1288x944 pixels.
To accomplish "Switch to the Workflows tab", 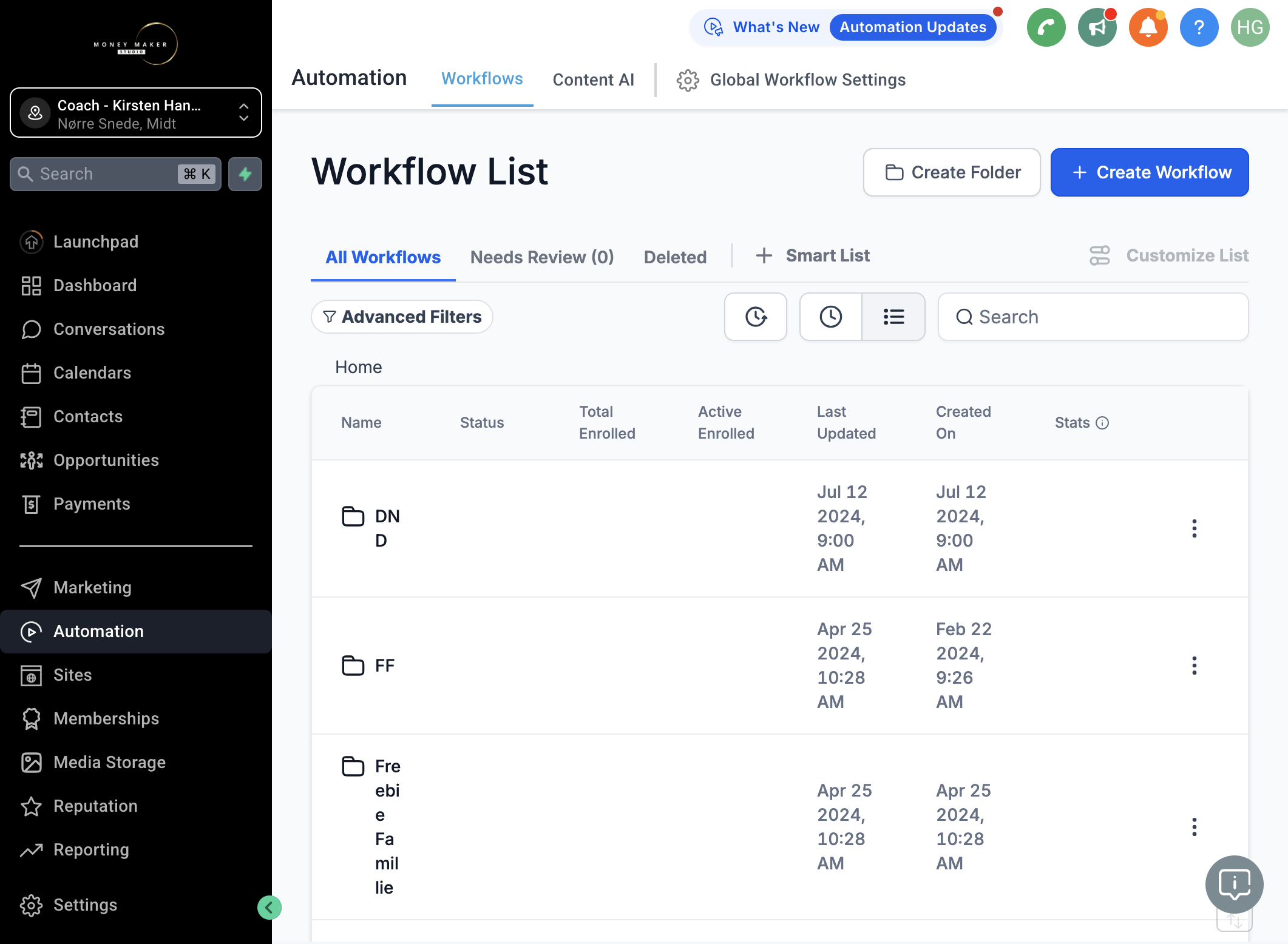I will click(x=482, y=79).
